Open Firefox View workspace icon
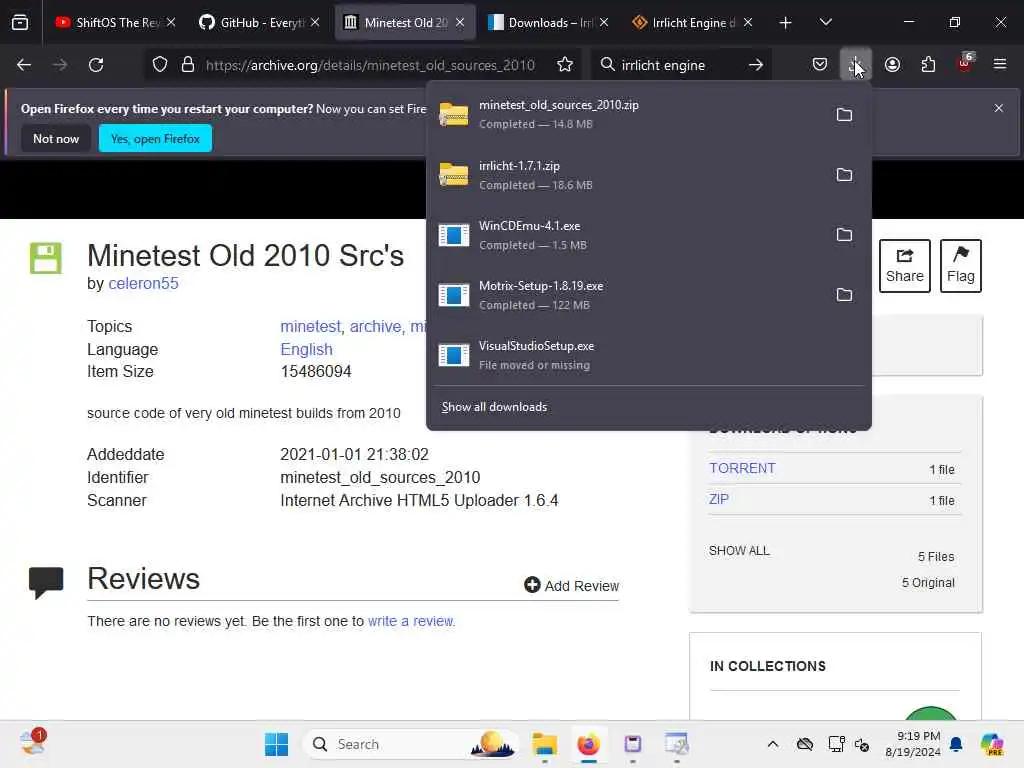This screenshot has height=768, width=1024. tap(20, 23)
